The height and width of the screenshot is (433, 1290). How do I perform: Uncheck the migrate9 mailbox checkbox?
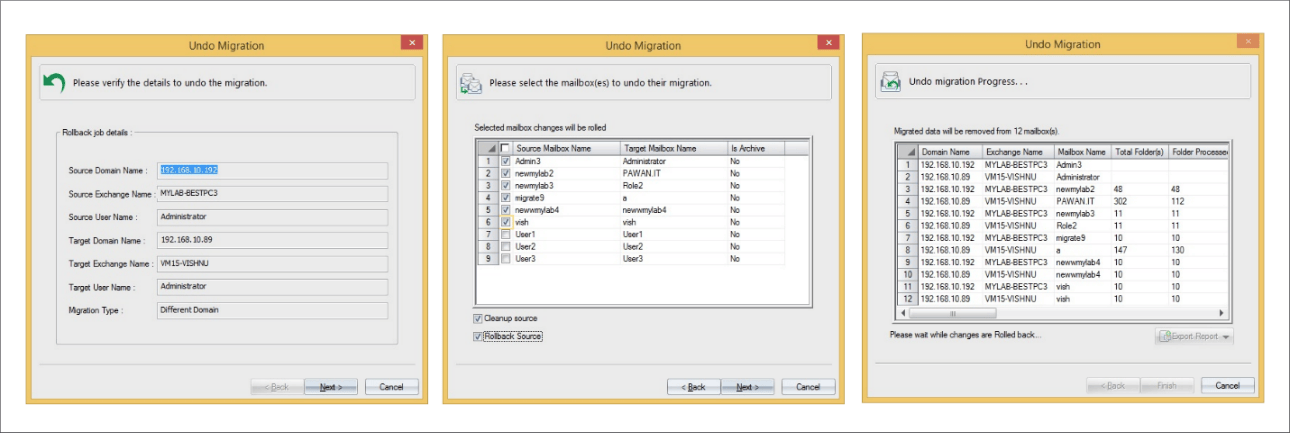(505, 197)
